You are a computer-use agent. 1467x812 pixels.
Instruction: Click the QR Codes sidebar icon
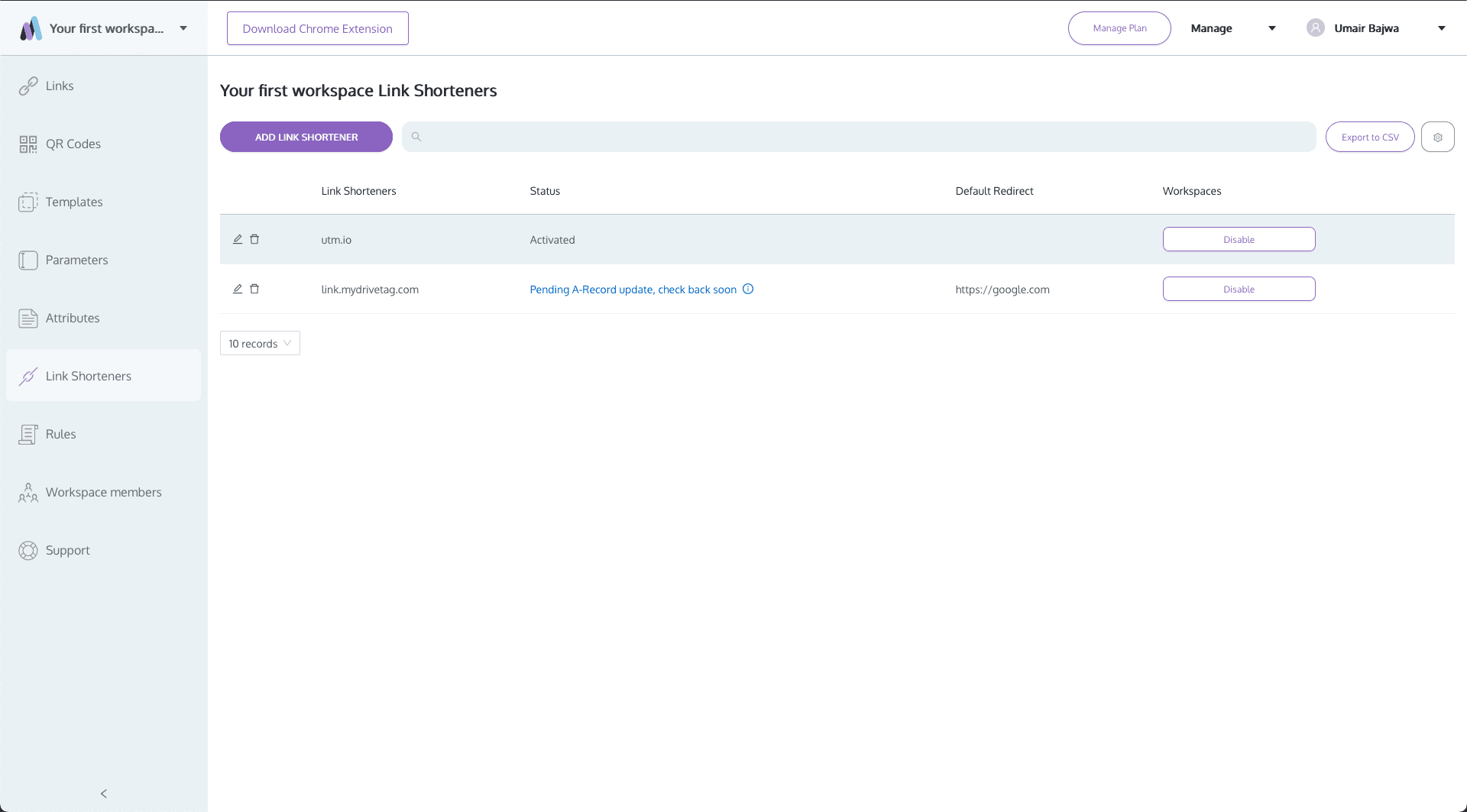(x=28, y=144)
